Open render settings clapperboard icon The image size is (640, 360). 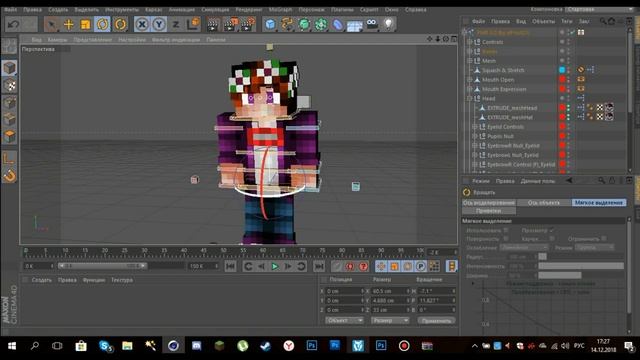(x=248, y=24)
